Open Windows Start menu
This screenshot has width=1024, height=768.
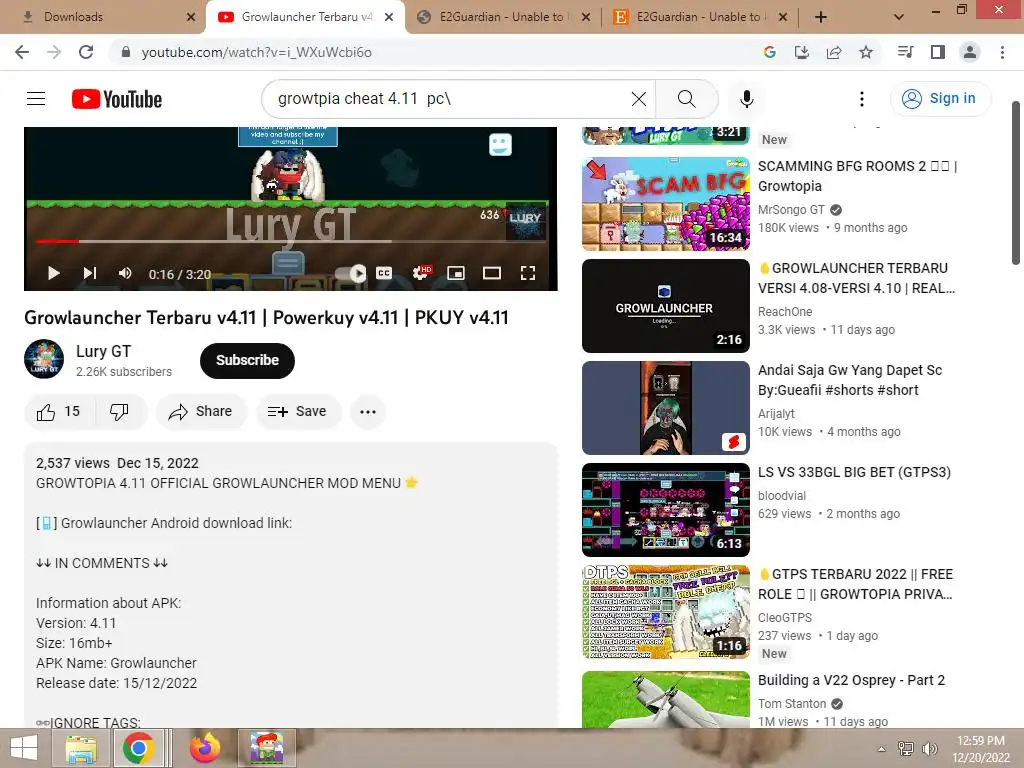tap(24, 748)
